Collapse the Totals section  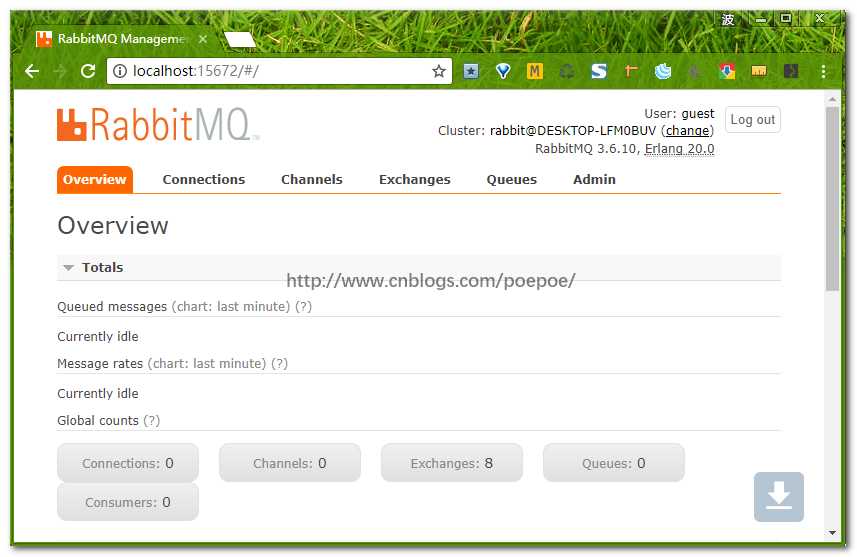pyautogui.click(x=419, y=267)
